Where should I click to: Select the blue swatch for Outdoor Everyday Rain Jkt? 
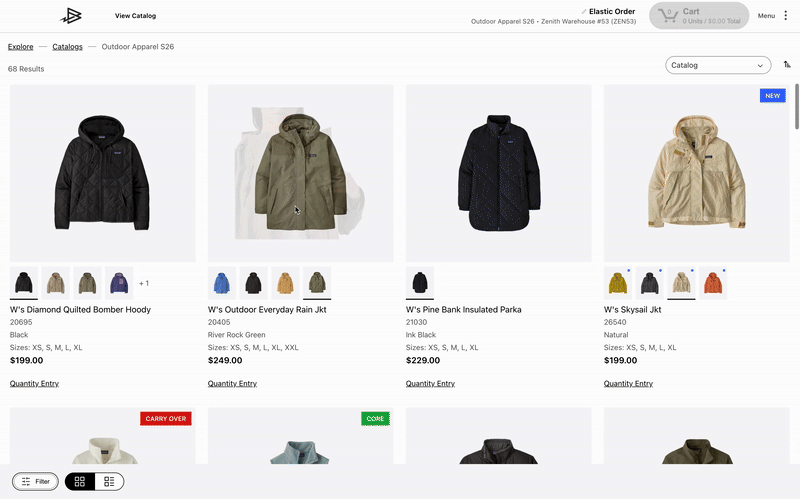pyautogui.click(x=222, y=283)
